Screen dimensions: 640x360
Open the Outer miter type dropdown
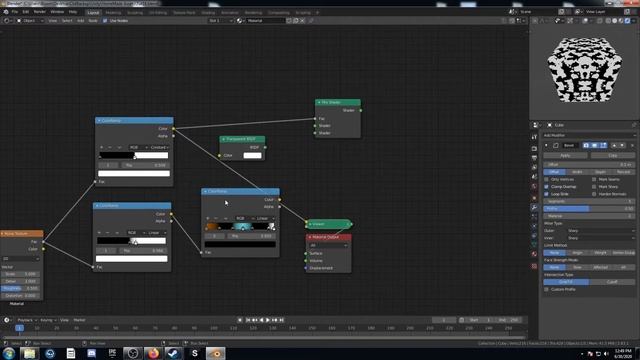tap(601, 231)
